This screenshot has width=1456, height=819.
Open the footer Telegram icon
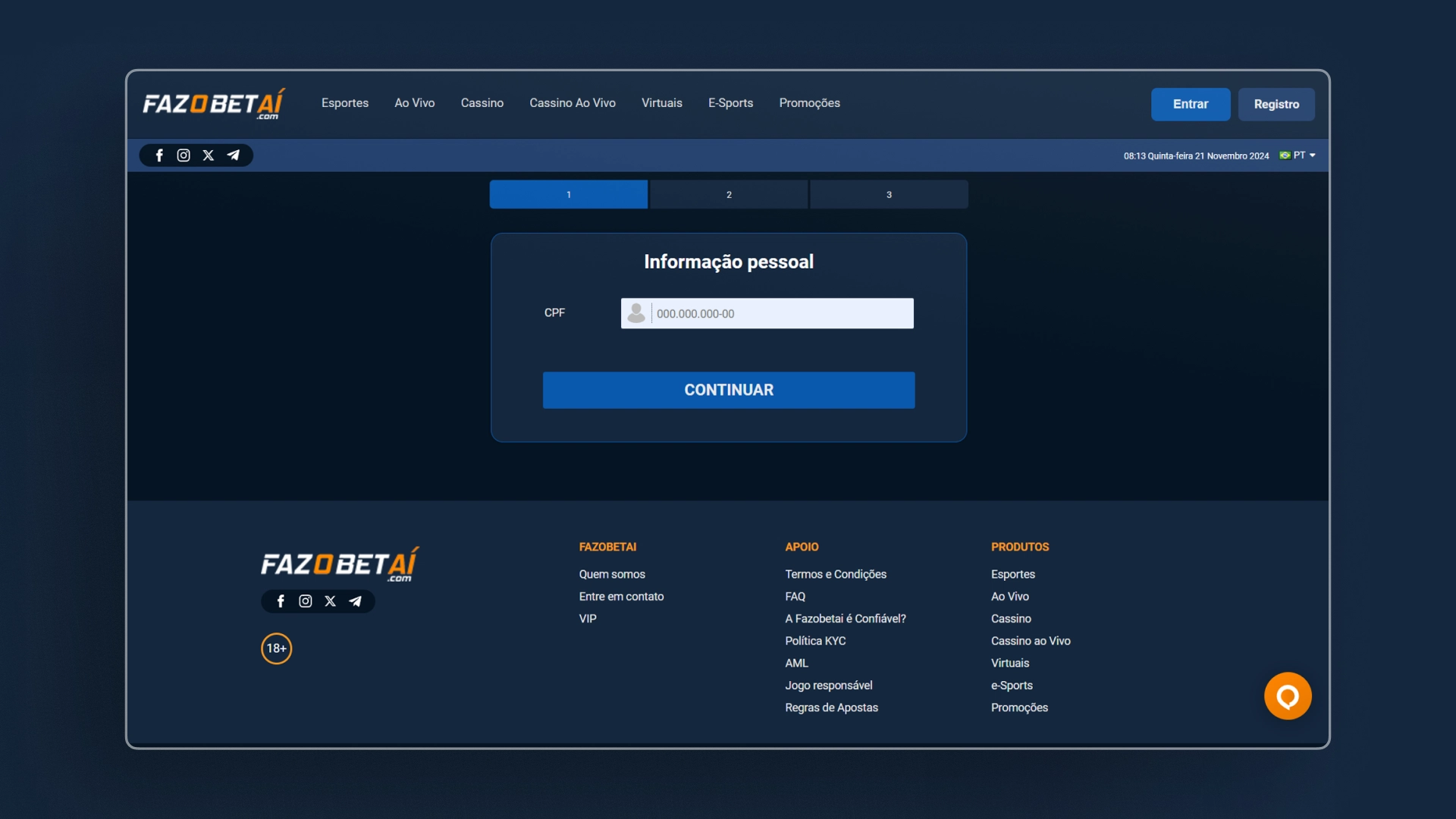tap(355, 601)
